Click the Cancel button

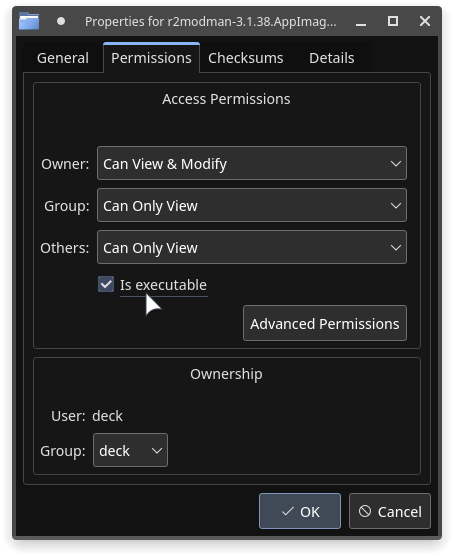click(x=390, y=511)
